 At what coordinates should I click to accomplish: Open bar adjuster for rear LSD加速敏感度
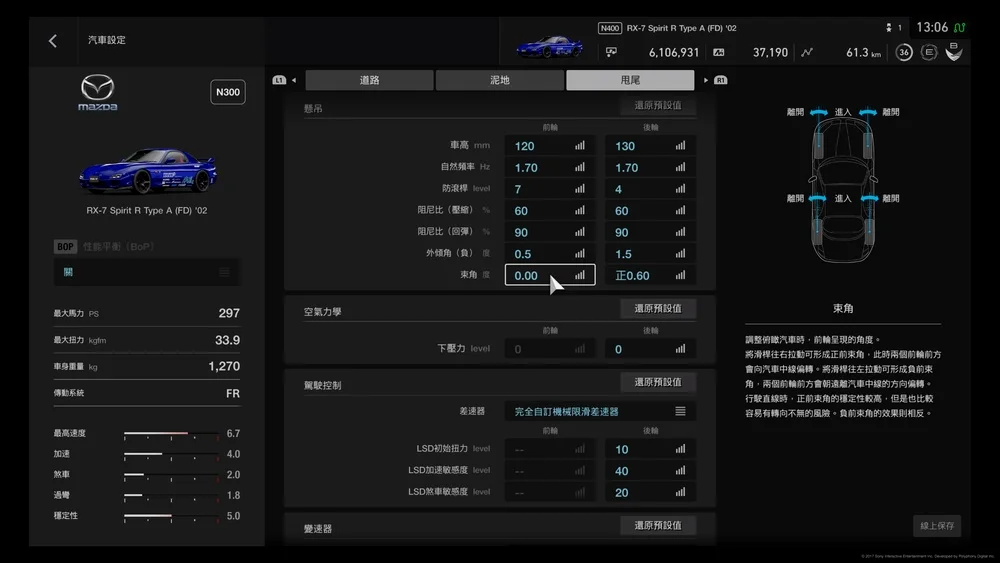[680, 471]
